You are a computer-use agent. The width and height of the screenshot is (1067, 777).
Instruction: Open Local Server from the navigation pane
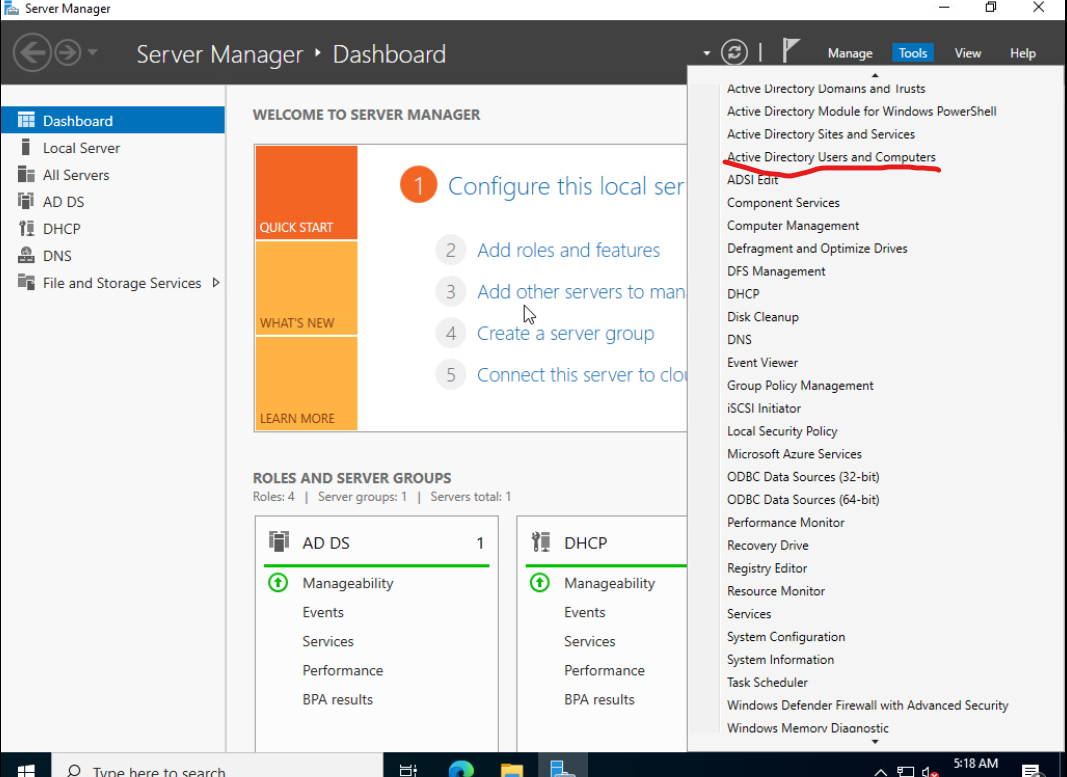(80, 147)
